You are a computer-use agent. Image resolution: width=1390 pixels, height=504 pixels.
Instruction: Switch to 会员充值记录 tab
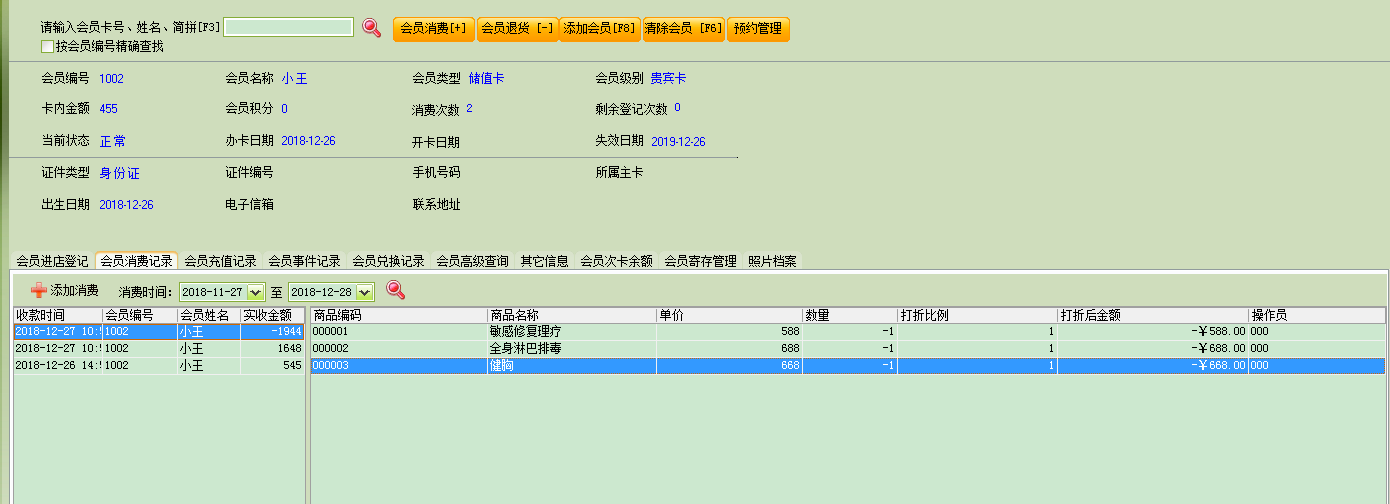(x=221, y=261)
